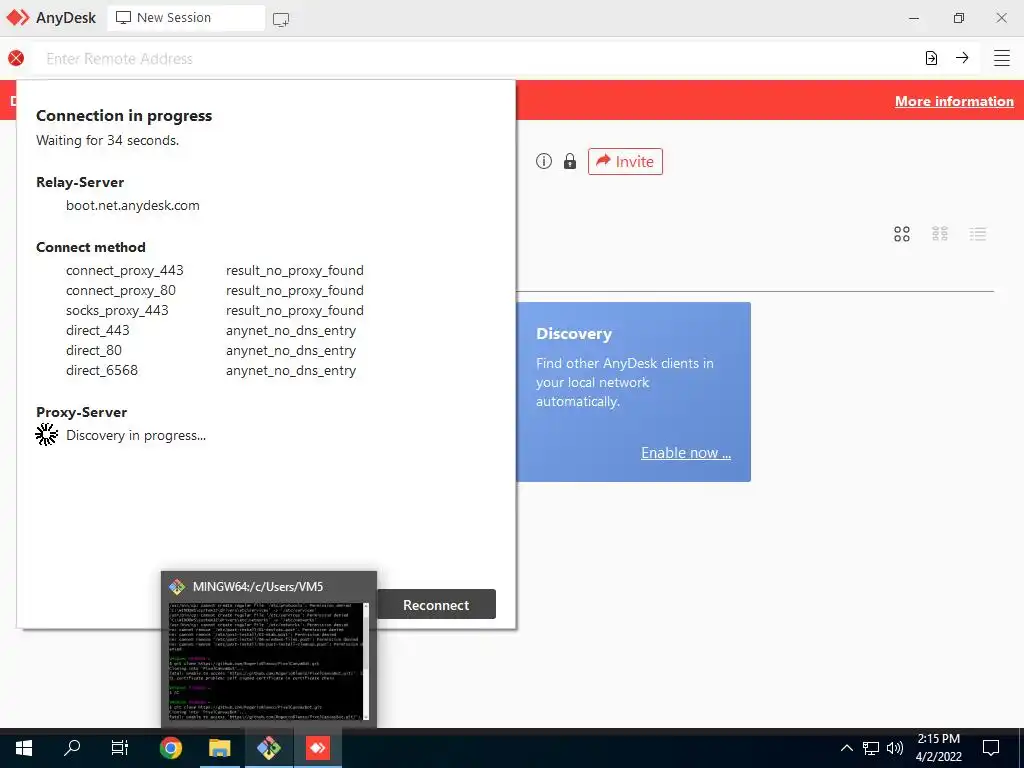The image size is (1024, 768).
Task: Click the connect_proxy_80 entry
Action: click(121, 291)
